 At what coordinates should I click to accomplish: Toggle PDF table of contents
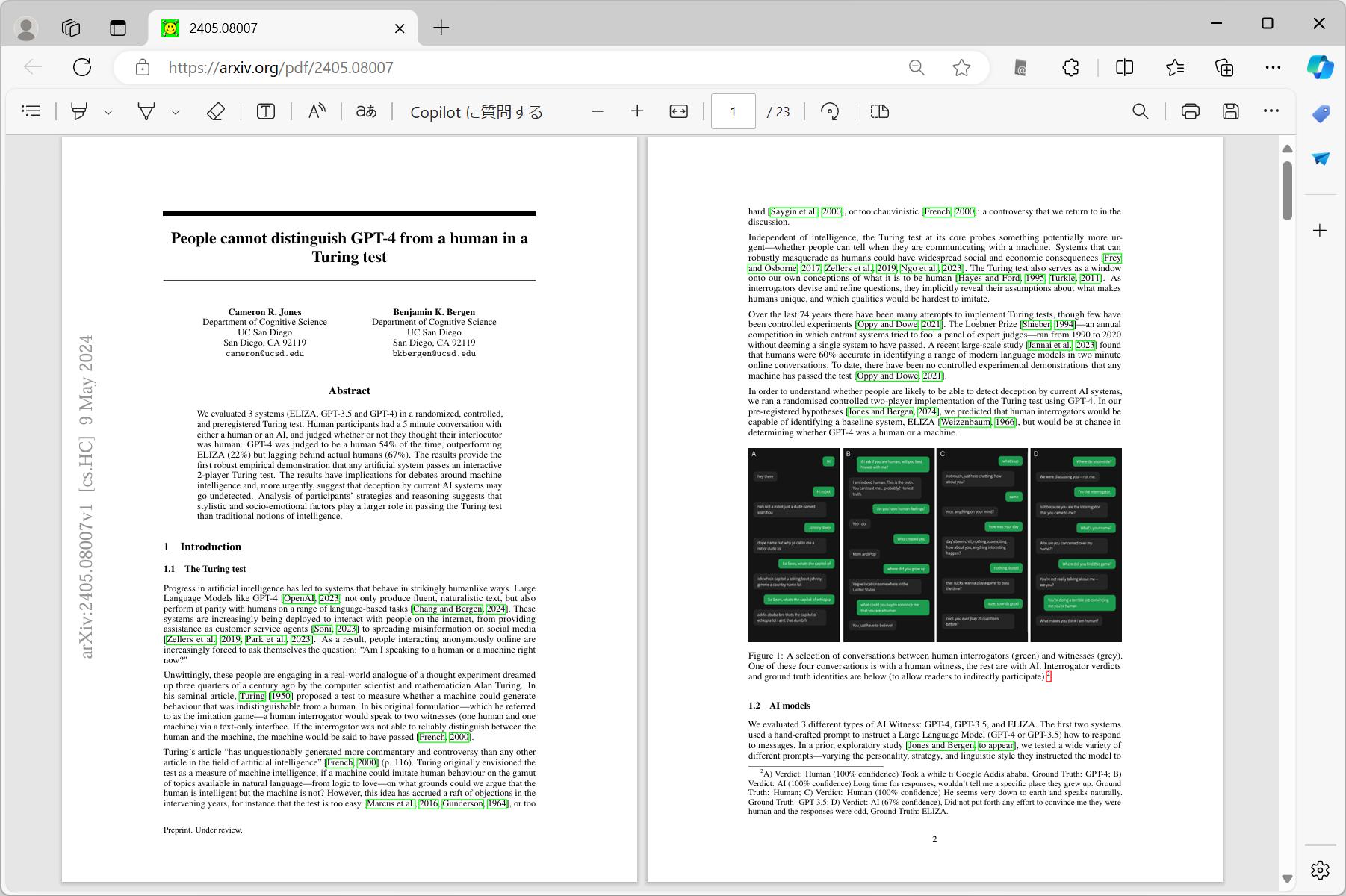31,111
